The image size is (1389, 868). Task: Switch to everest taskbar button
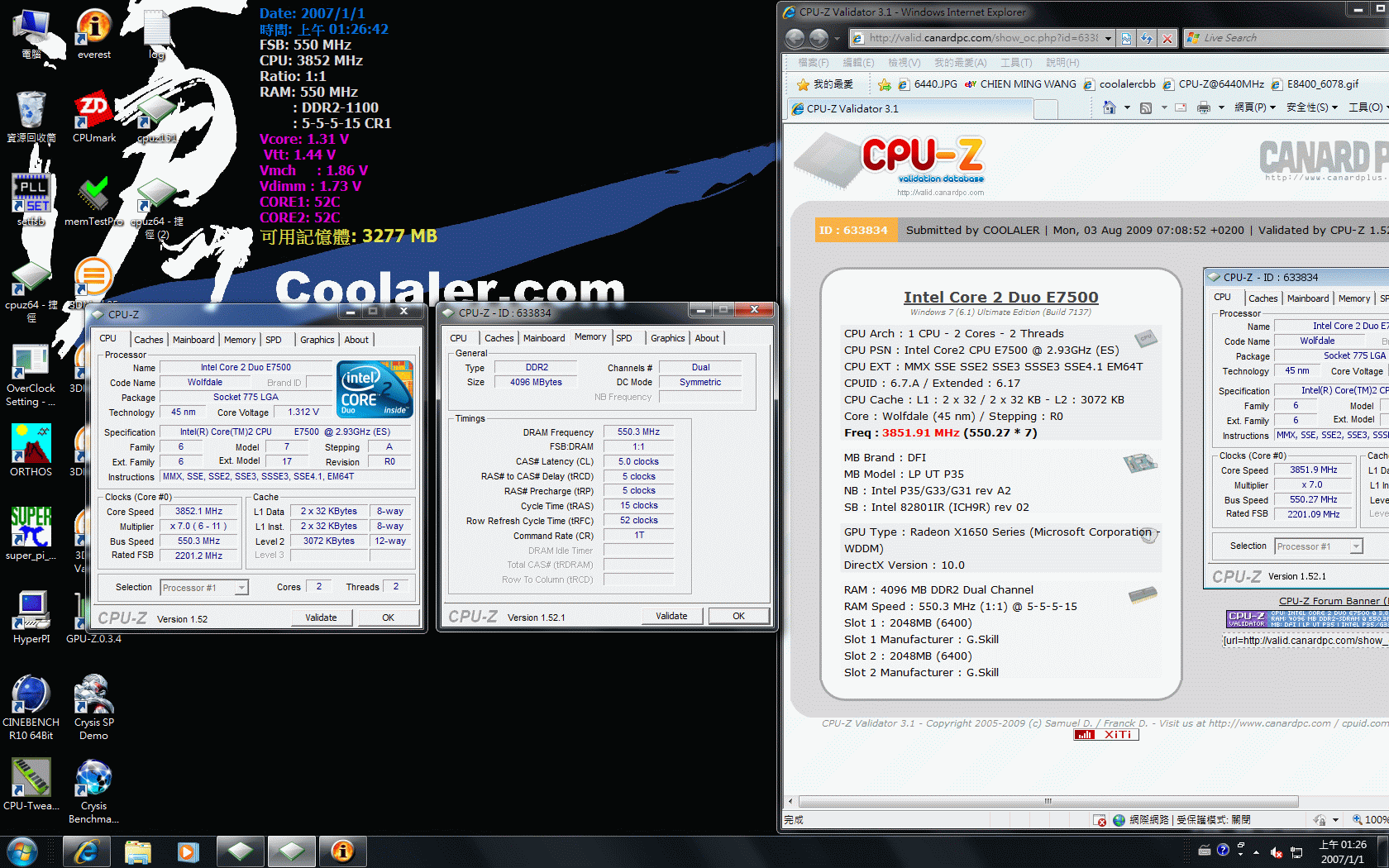pyautogui.click(x=342, y=851)
